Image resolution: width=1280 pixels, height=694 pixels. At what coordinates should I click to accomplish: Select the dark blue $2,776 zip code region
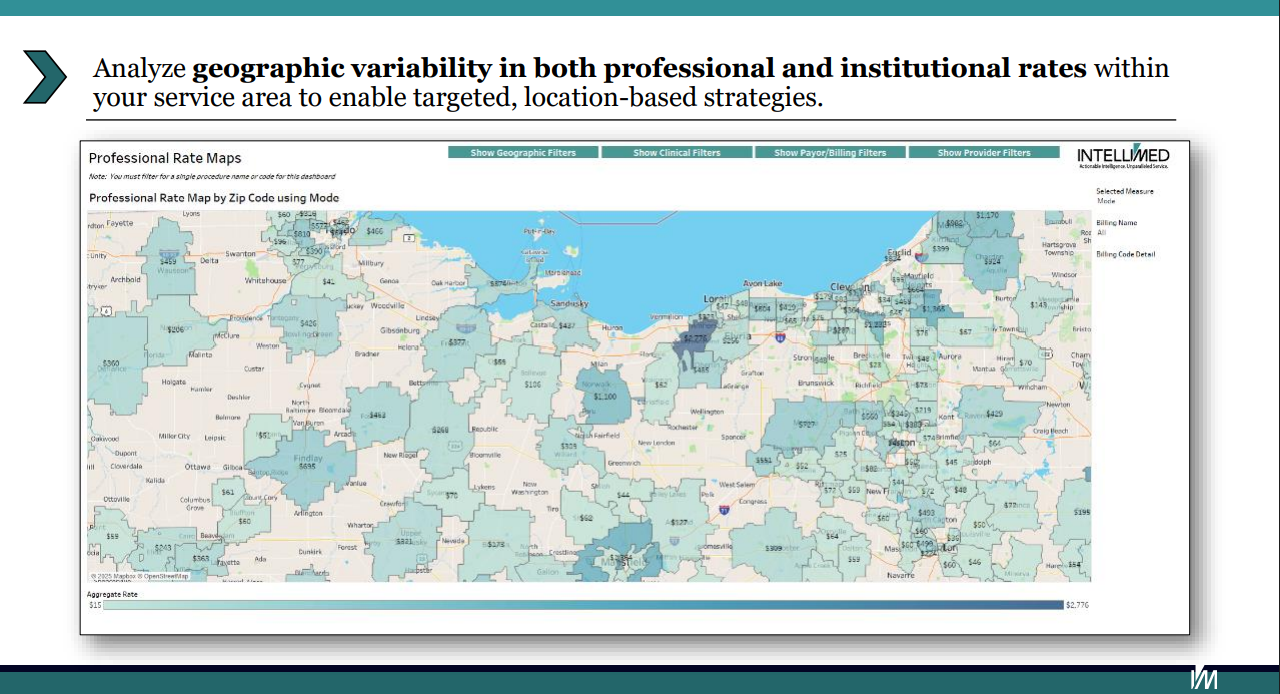[x=697, y=340]
